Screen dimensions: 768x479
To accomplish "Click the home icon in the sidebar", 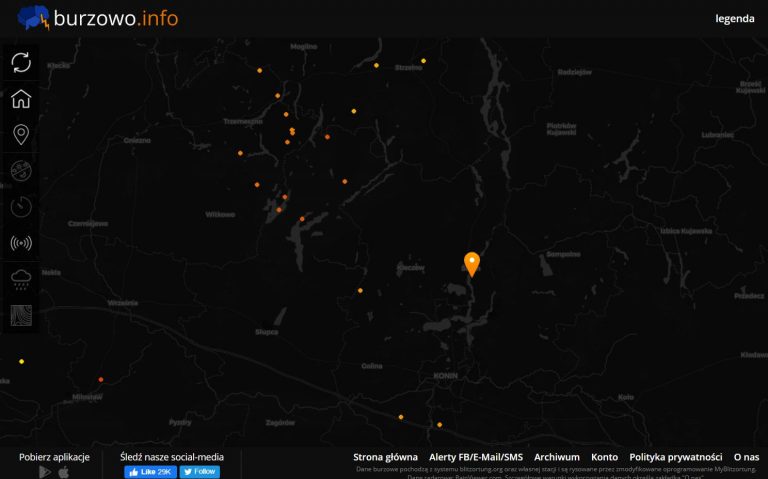I will coord(21,99).
